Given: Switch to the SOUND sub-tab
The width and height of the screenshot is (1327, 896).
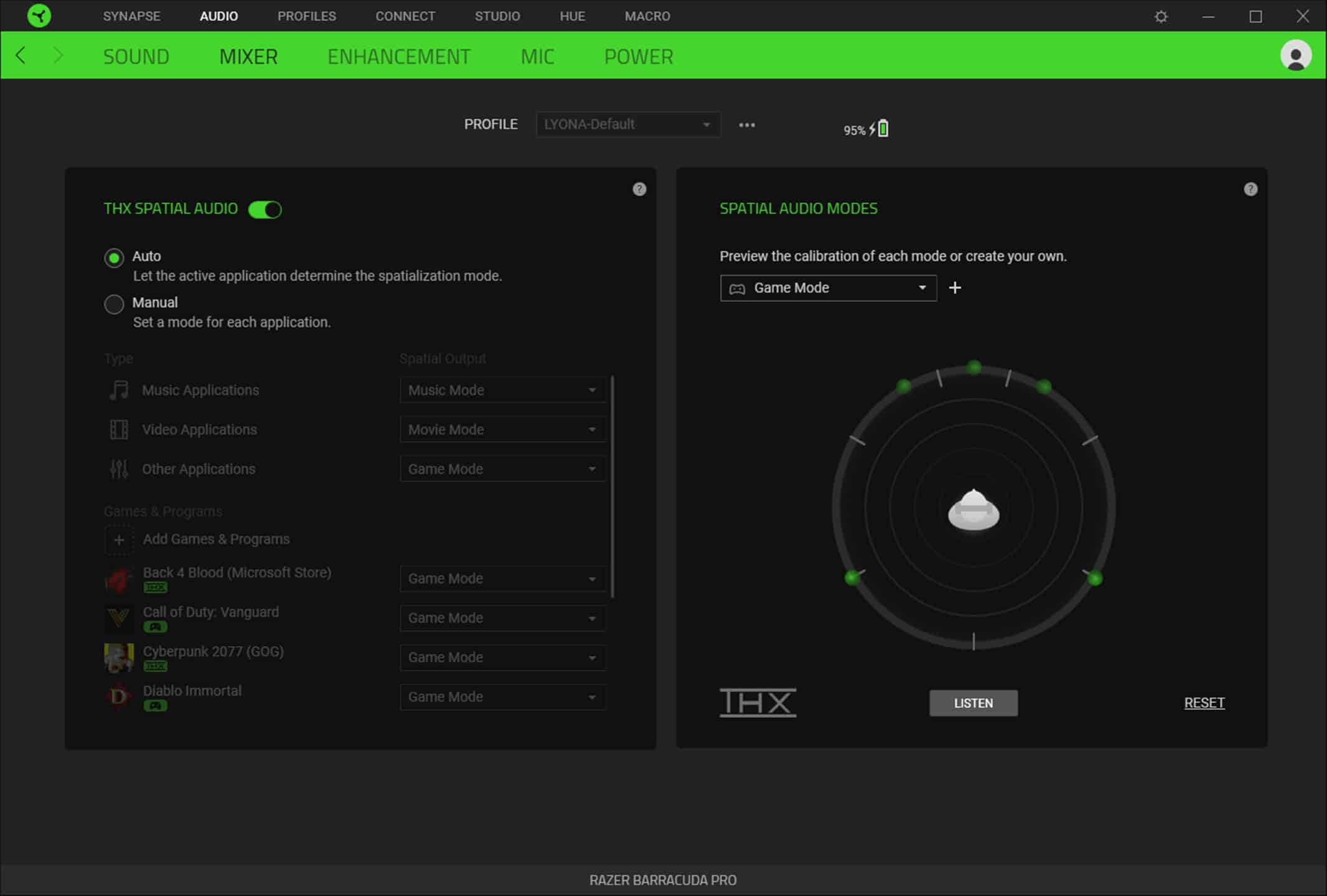Looking at the screenshot, I should pyautogui.click(x=136, y=57).
